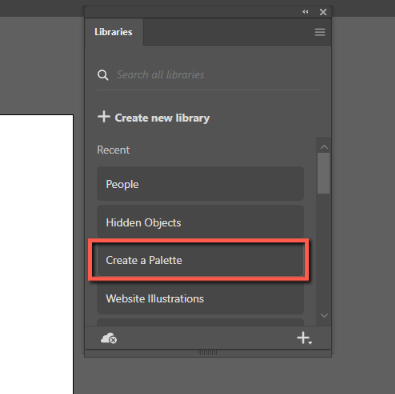Click the scroll down arrow in library list

tap(324, 315)
